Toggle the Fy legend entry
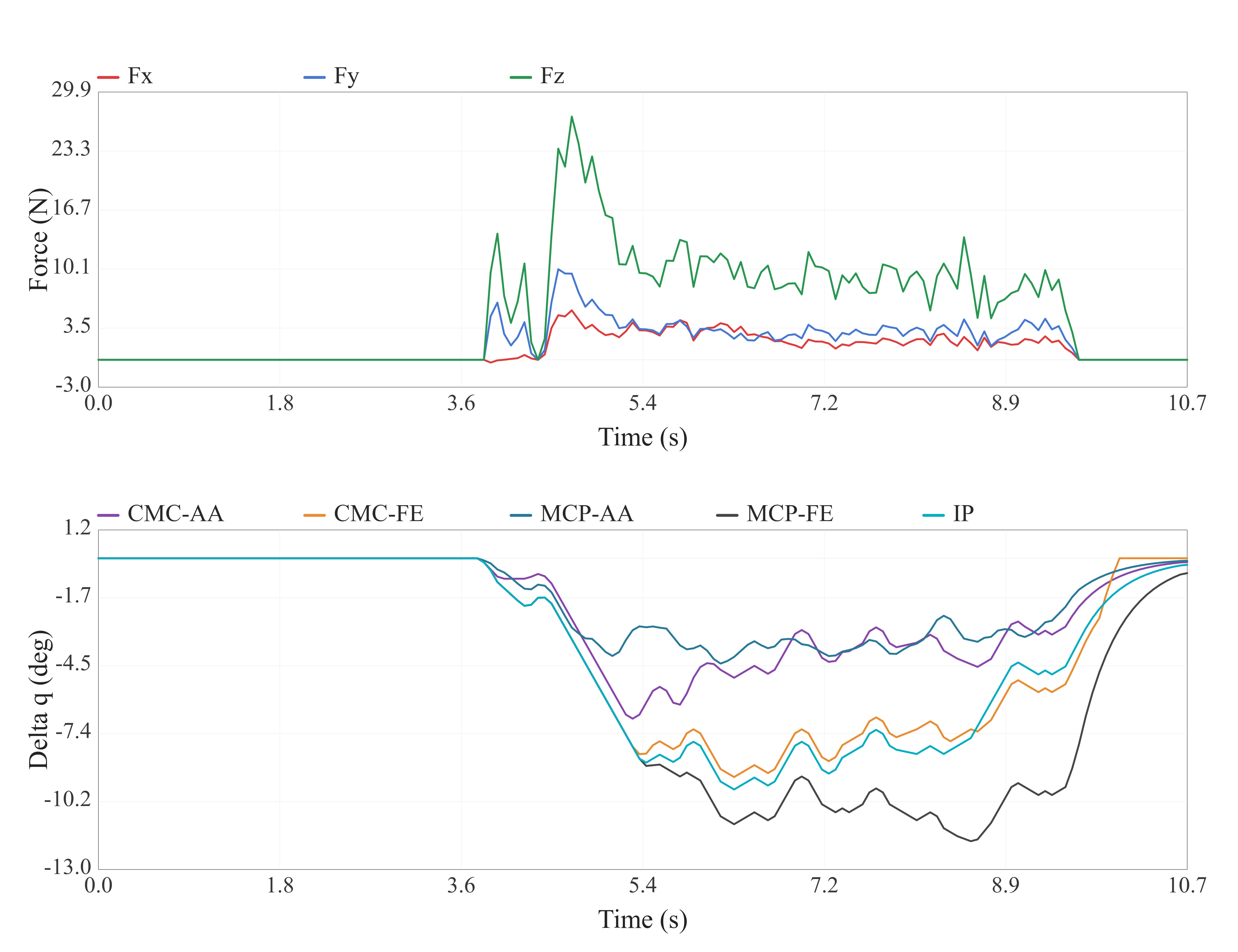The width and height of the screenshot is (1238, 952). click(332, 76)
